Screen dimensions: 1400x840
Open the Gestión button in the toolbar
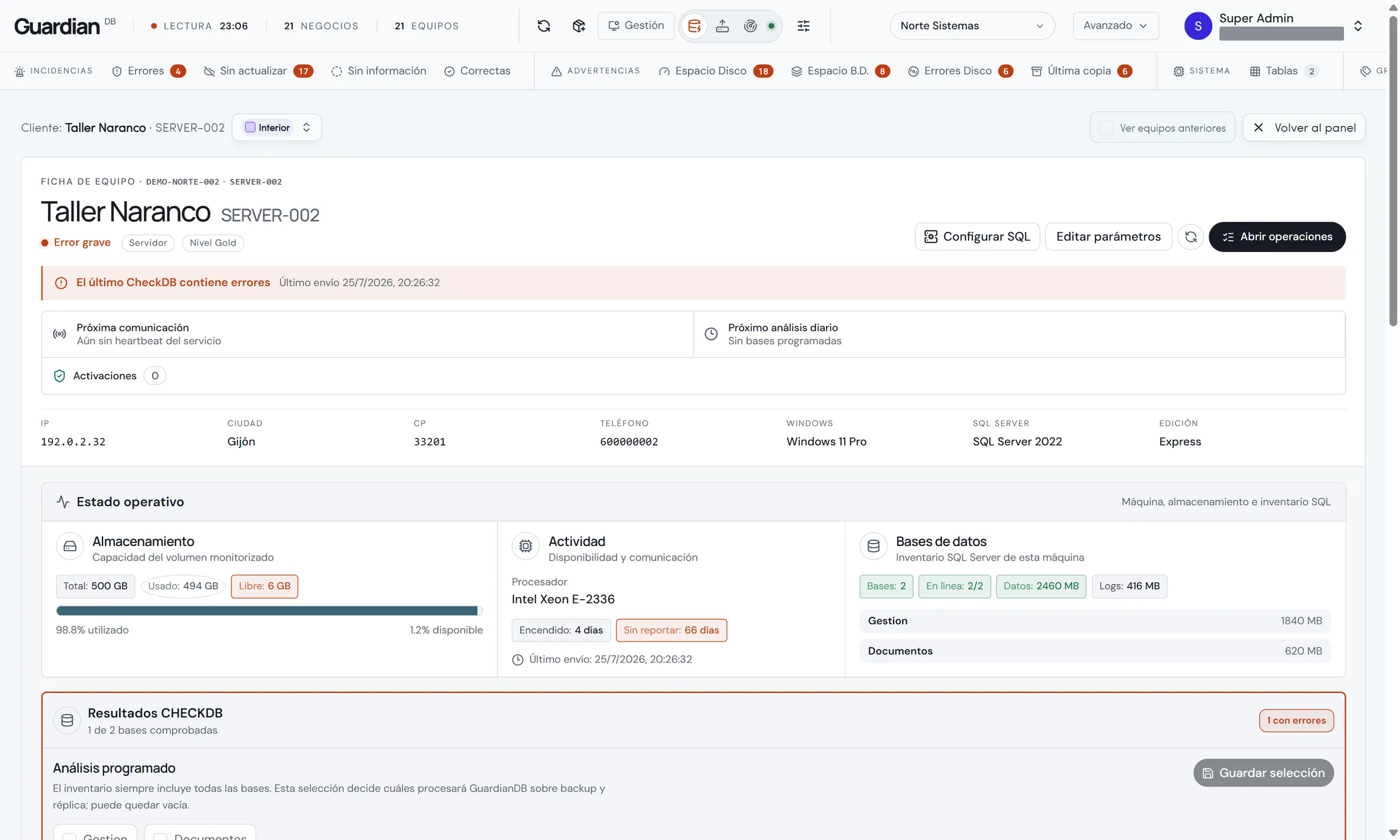[x=636, y=26]
